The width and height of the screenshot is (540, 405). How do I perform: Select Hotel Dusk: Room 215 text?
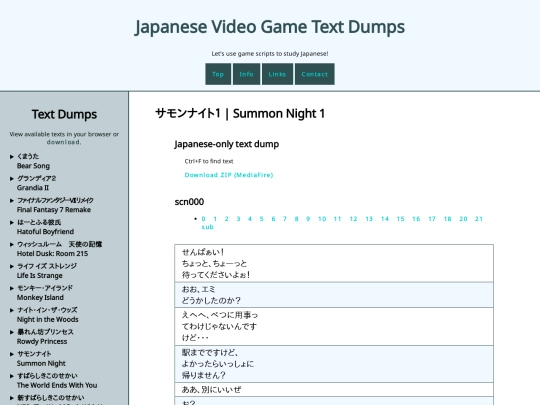click(52, 253)
